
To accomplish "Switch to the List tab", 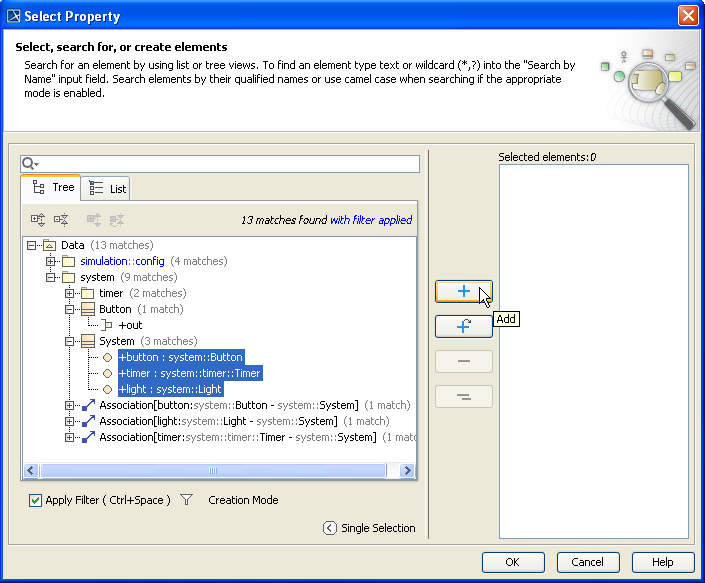I will (106, 189).
